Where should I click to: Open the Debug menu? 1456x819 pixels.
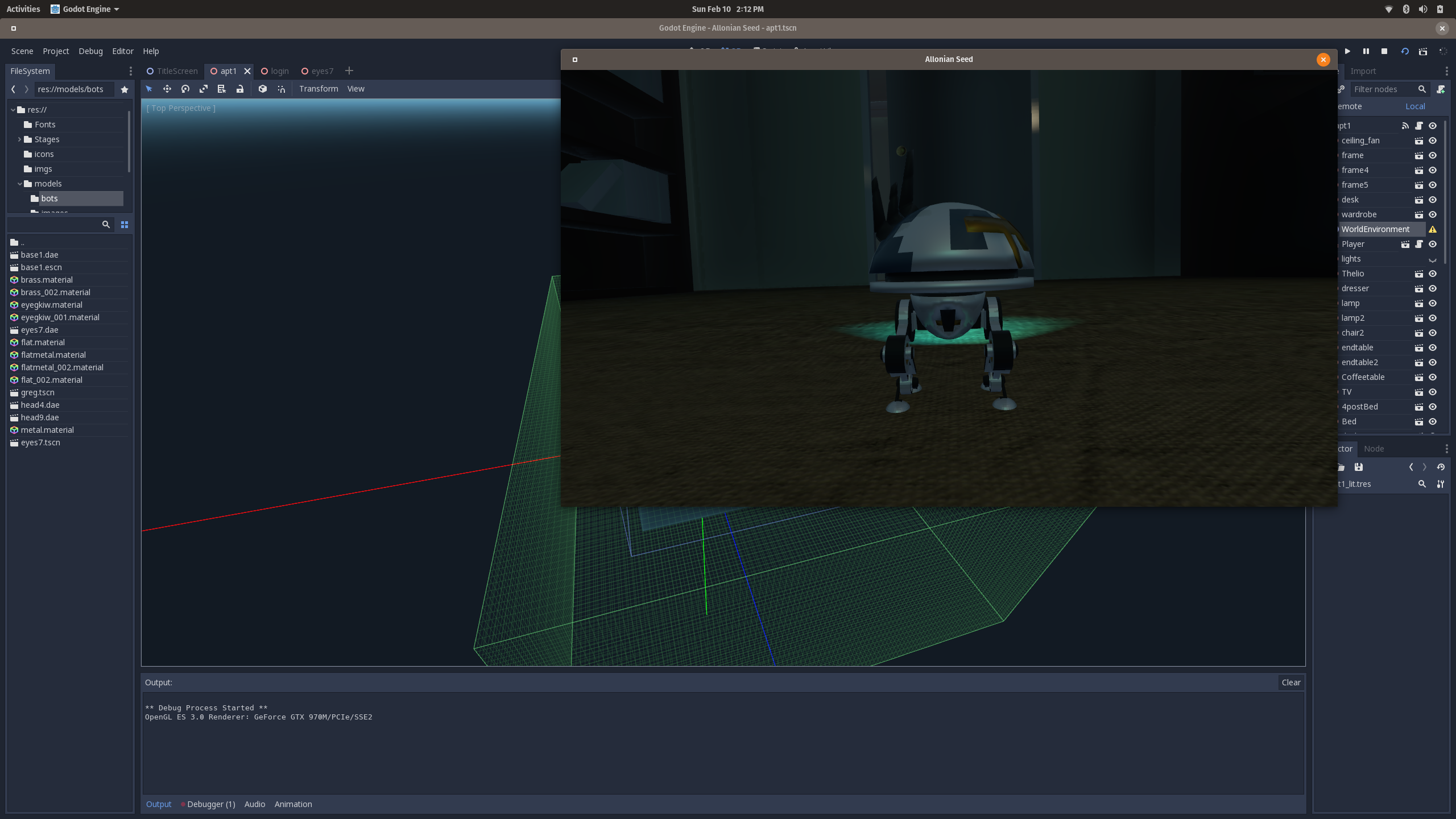[x=90, y=51]
